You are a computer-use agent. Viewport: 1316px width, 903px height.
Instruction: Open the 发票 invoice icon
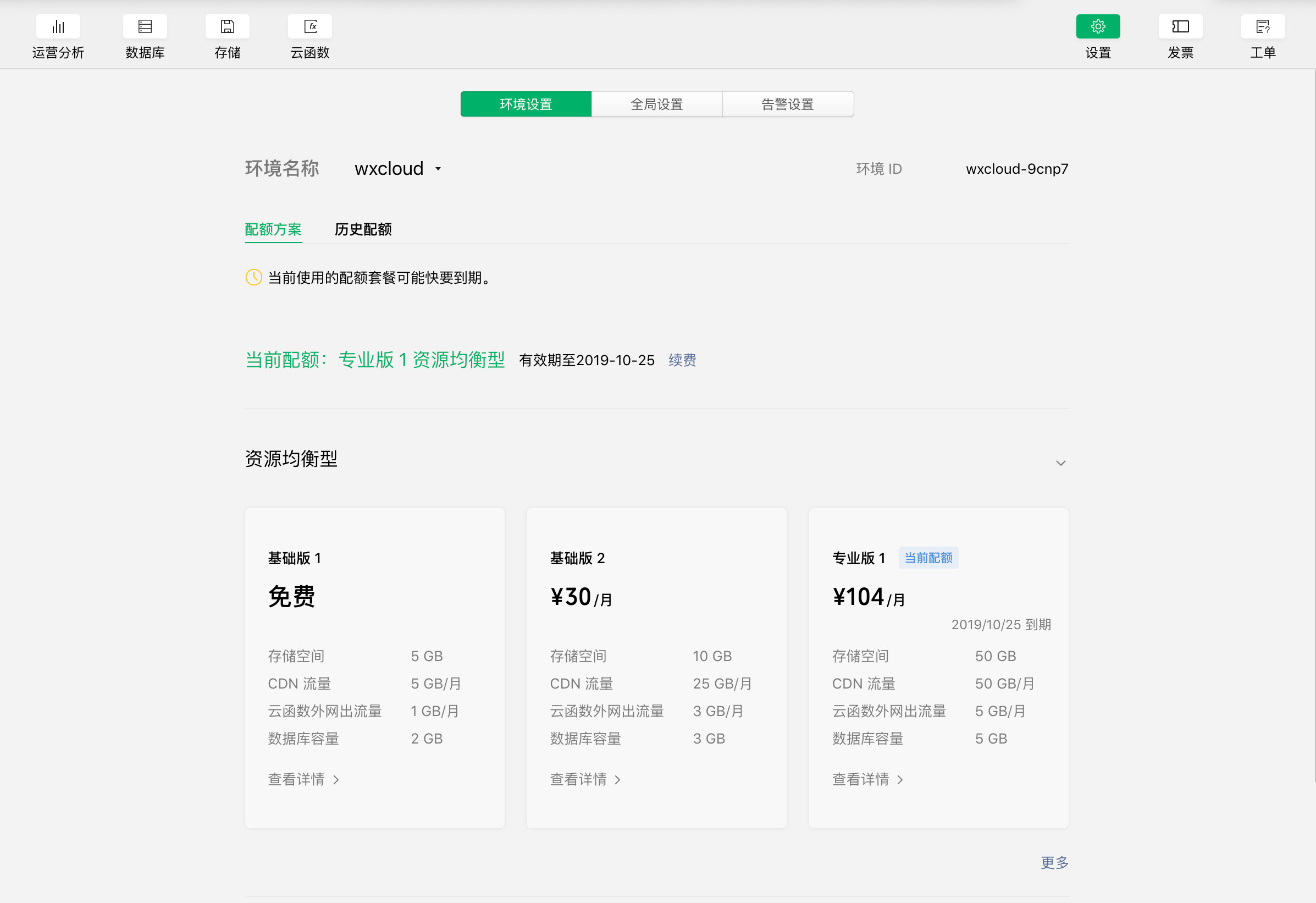click(x=1180, y=26)
